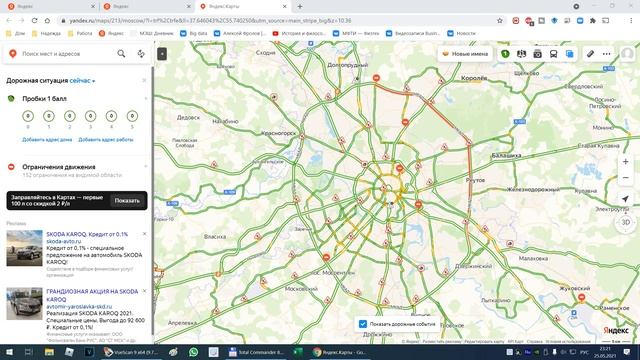
Task: Uncheck 'Показать дорожные события' checkbox
Action: [x=362, y=324]
